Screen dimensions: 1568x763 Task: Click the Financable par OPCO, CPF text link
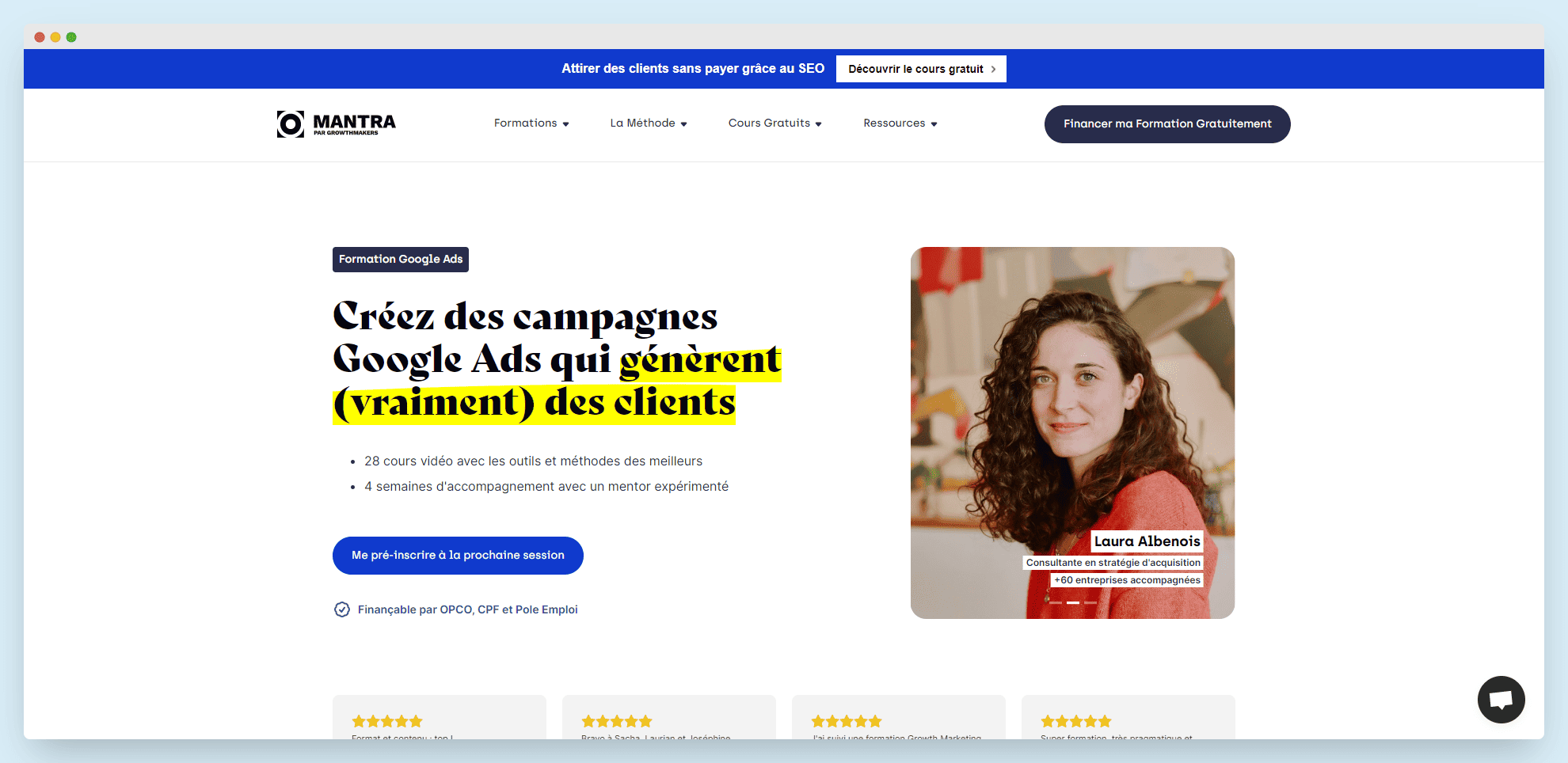coord(468,609)
